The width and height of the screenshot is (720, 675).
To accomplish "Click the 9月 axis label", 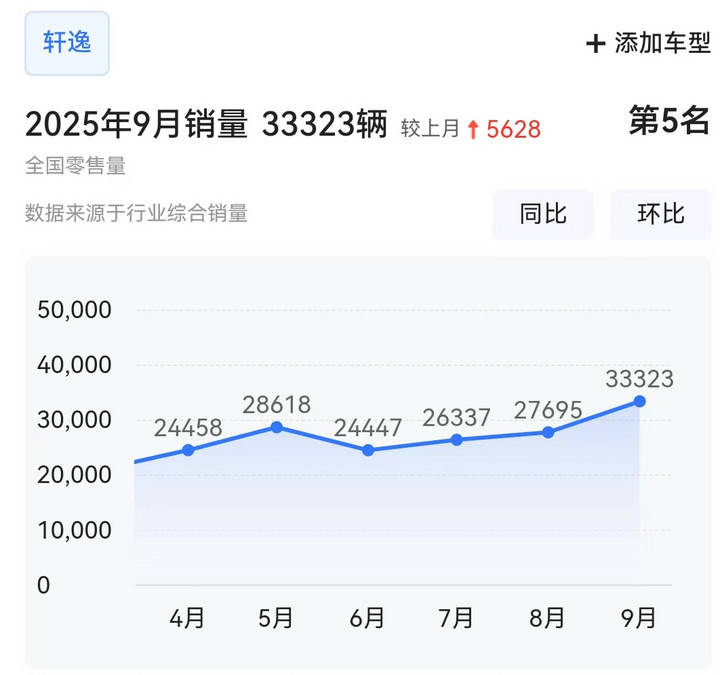I will click(x=638, y=618).
